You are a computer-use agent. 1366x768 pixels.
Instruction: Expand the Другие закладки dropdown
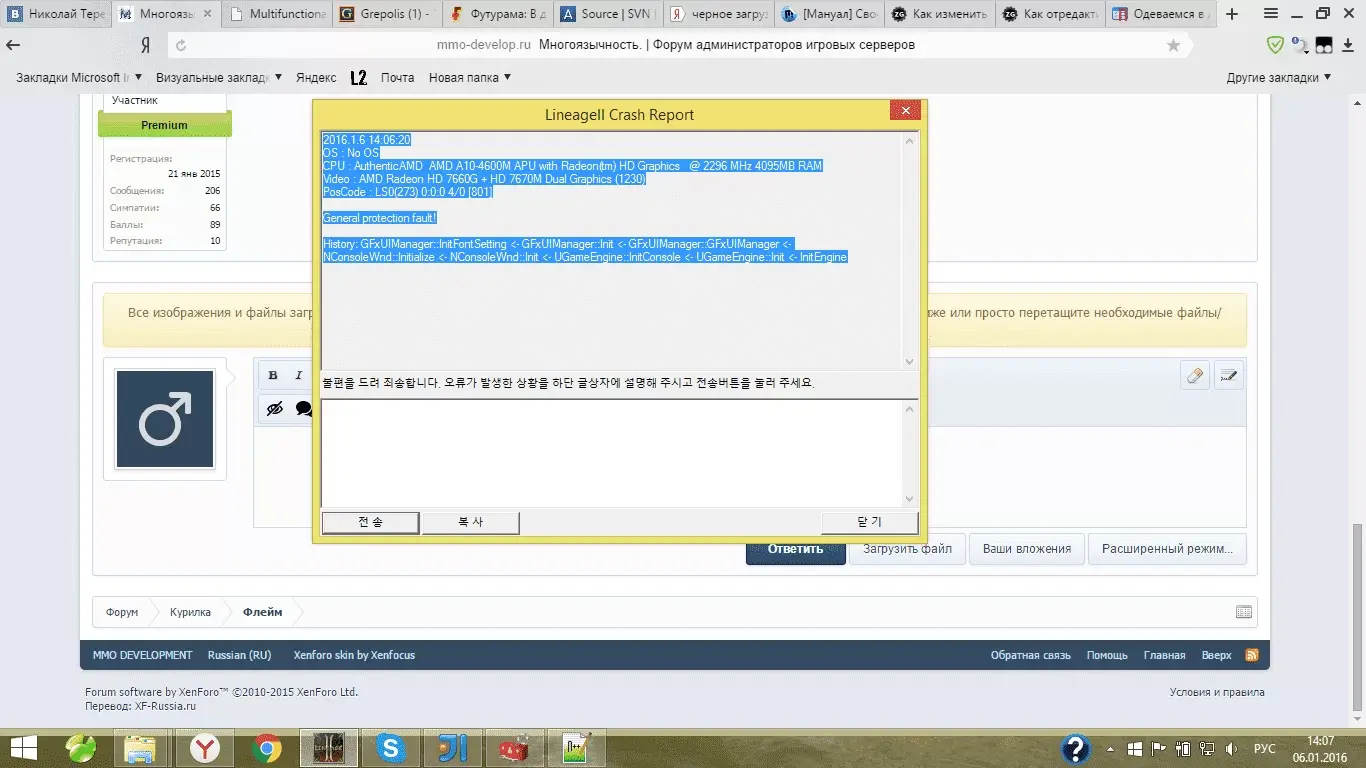[x=1279, y=78]
